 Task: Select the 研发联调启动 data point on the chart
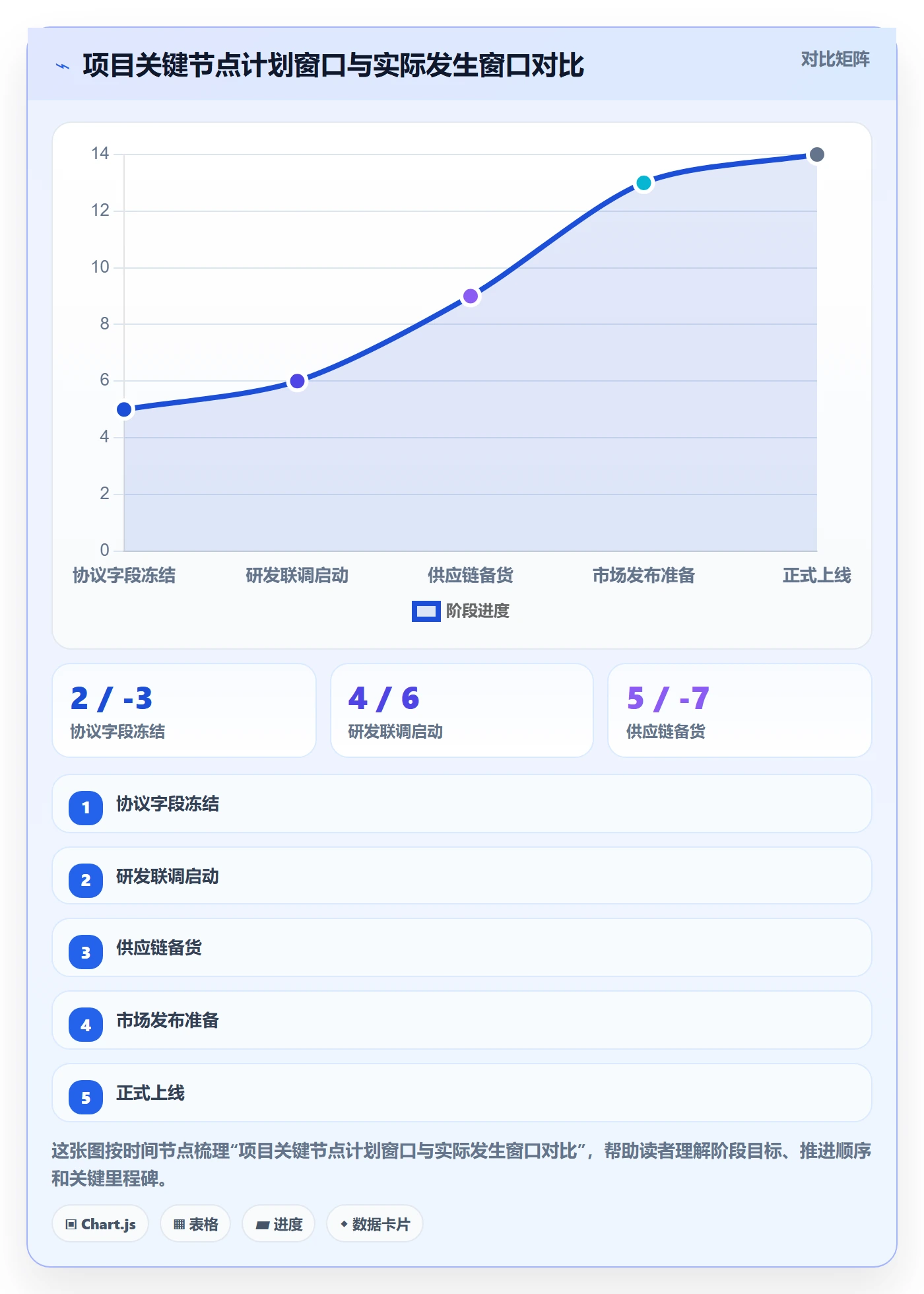coord(297,382)
